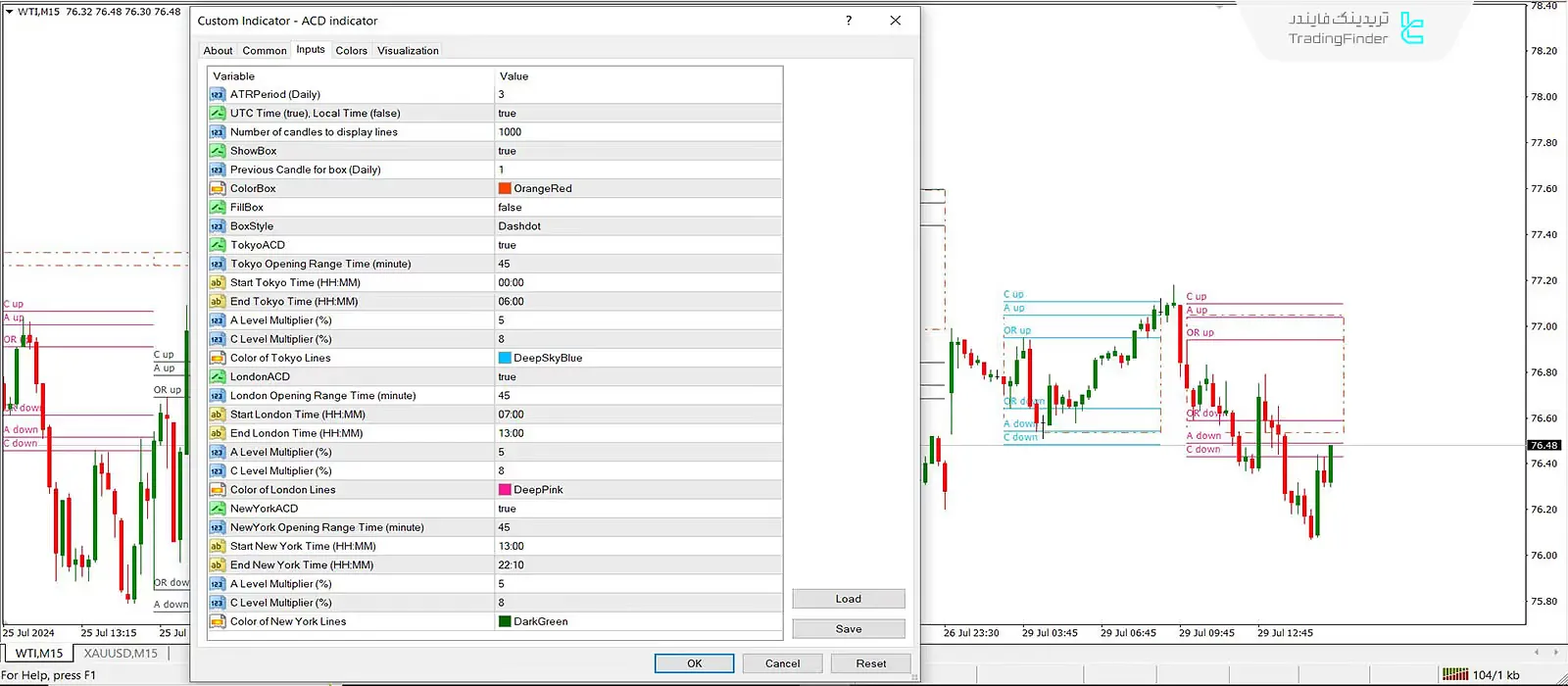Click the DeepSkyBlue Tokyo color swatch
This screenshot has width=1568, height=686.
505,359
